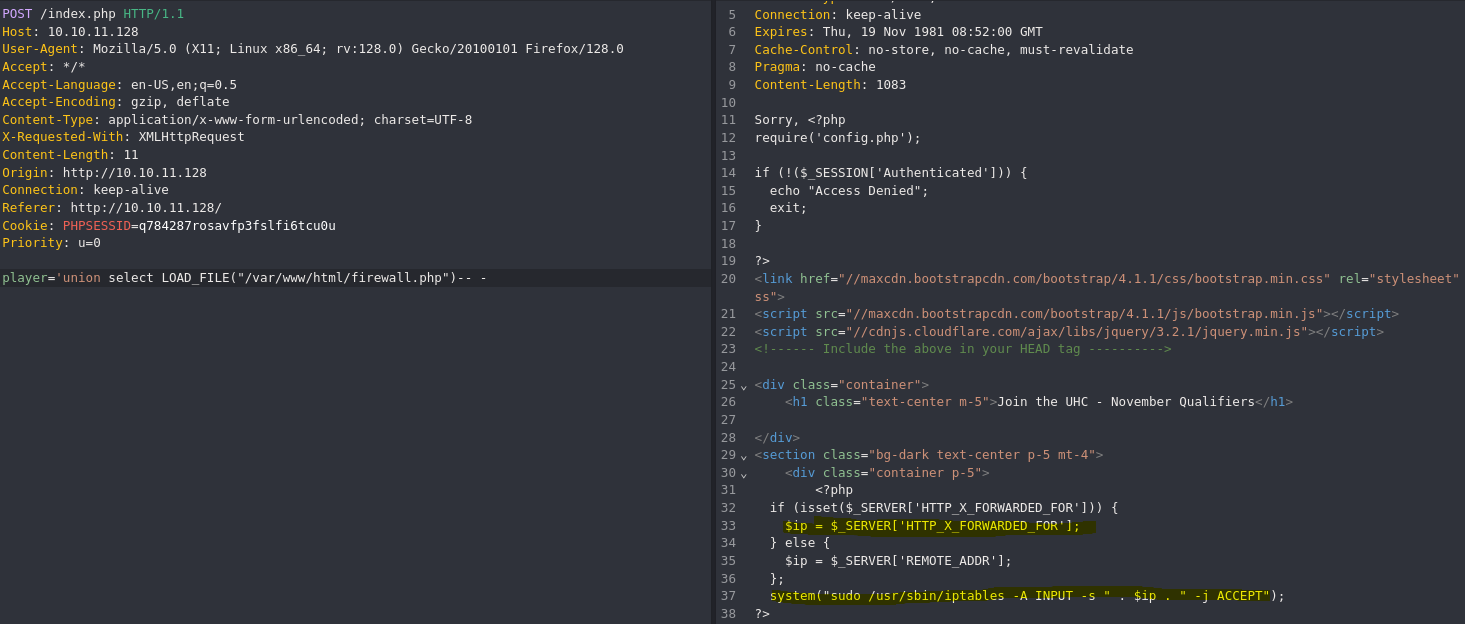
Task: Click Connection: keep-alive in the request pane
Action: coord(85,190)
